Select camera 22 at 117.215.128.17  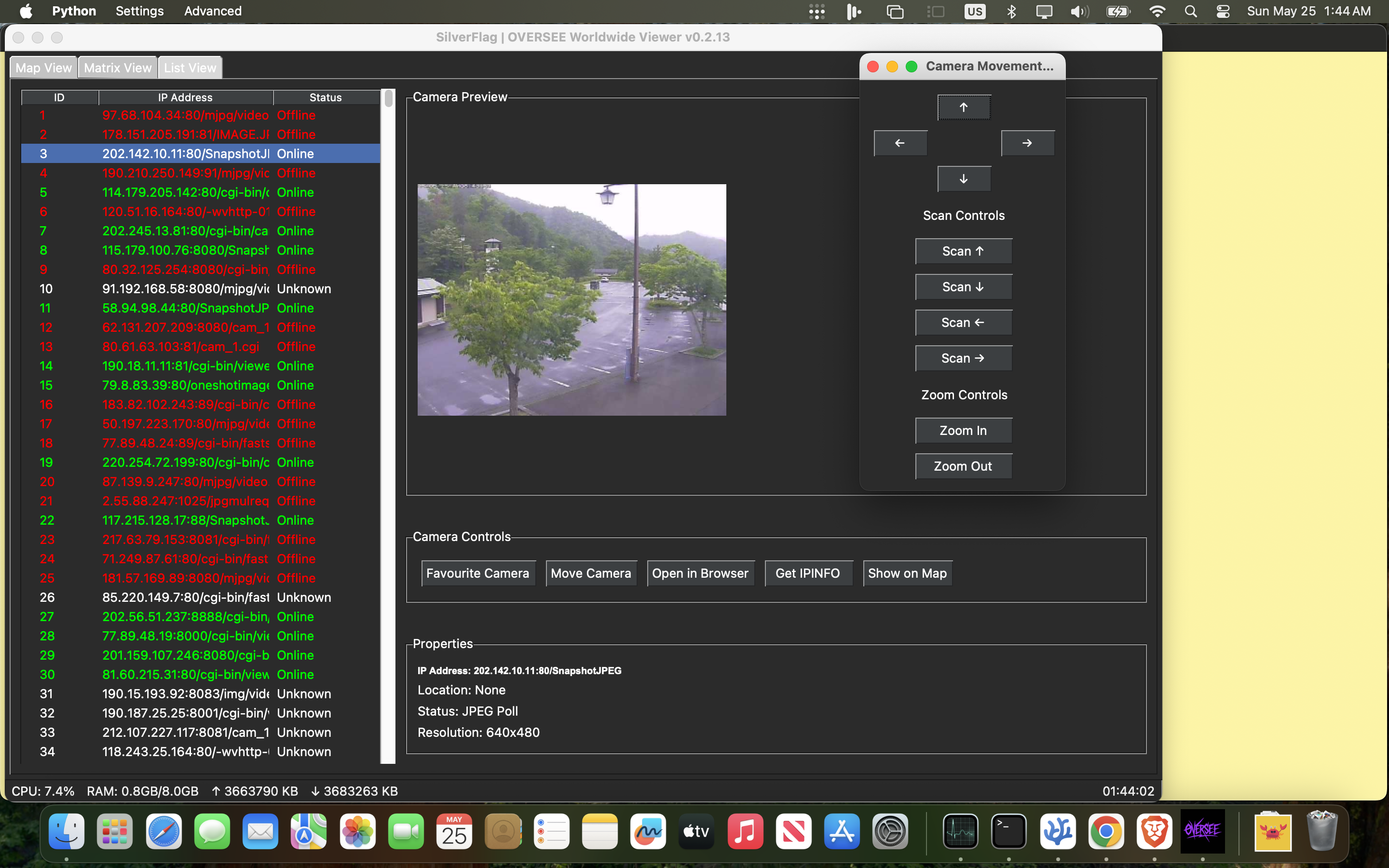200,520
